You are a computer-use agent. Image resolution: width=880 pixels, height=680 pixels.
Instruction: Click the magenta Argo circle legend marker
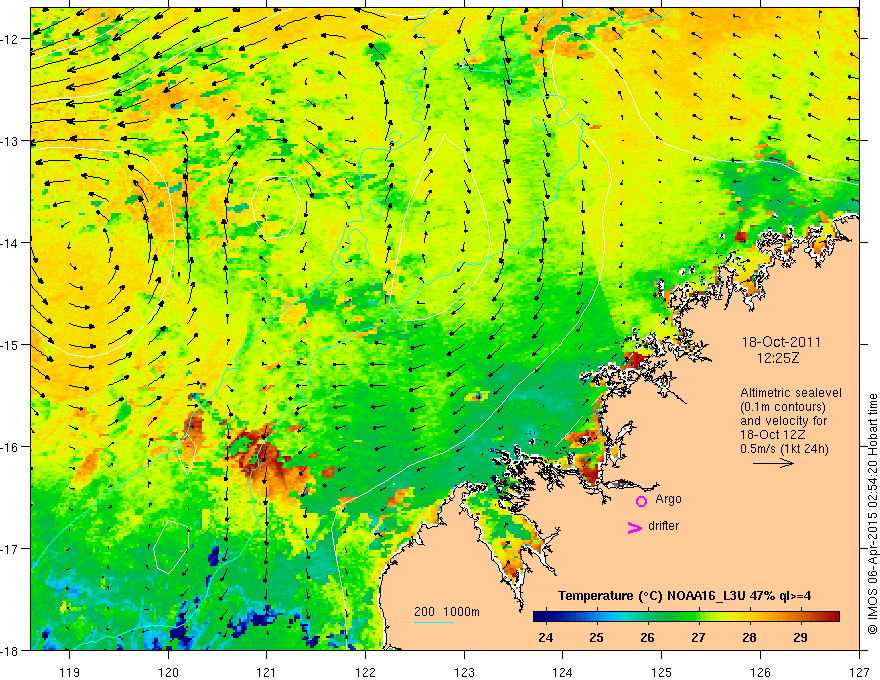(x=641, y=501)
